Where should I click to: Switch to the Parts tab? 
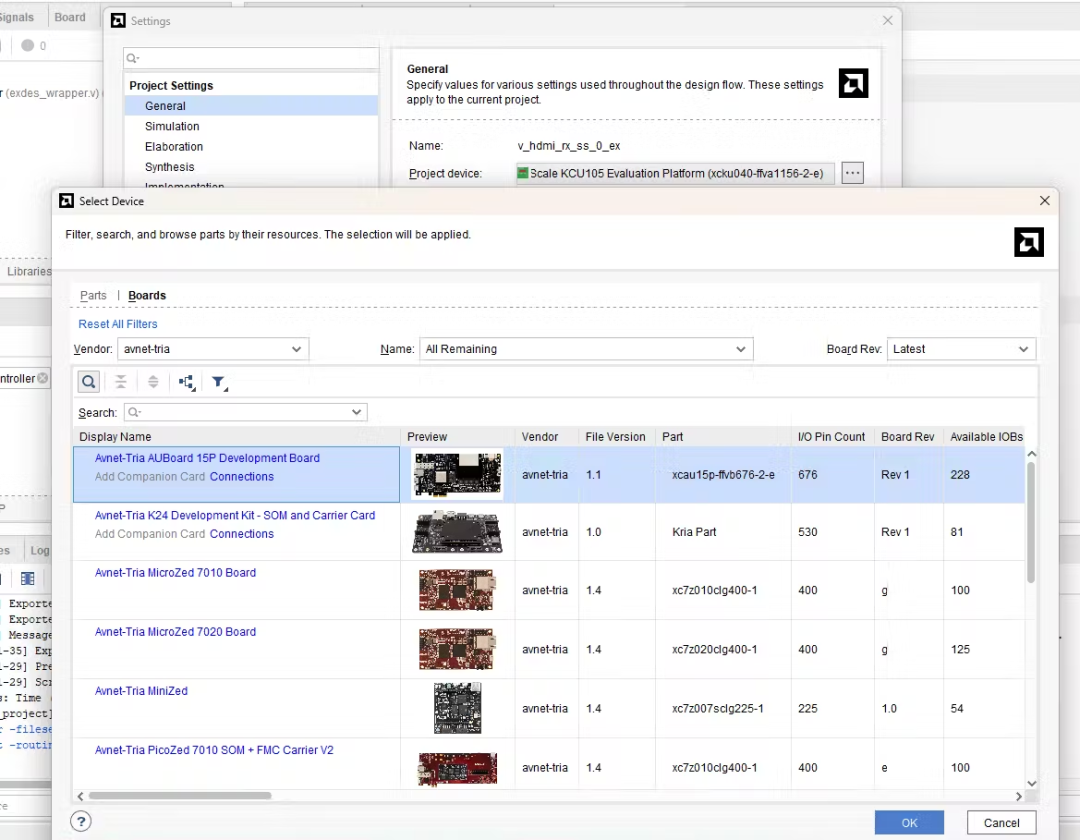(93, 295)
